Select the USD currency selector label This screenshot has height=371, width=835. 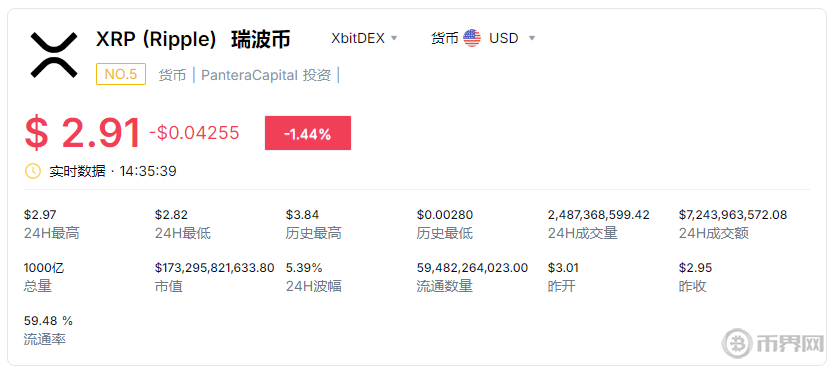(x=504, y=38)
